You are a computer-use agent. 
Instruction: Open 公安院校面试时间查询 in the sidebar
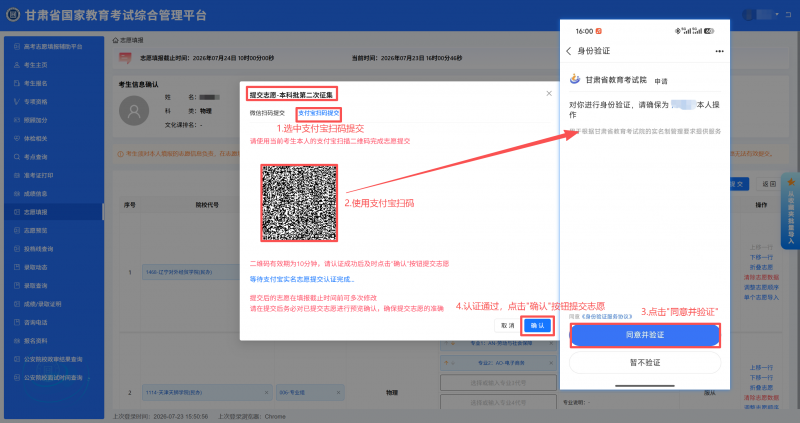tap(54, 377)
